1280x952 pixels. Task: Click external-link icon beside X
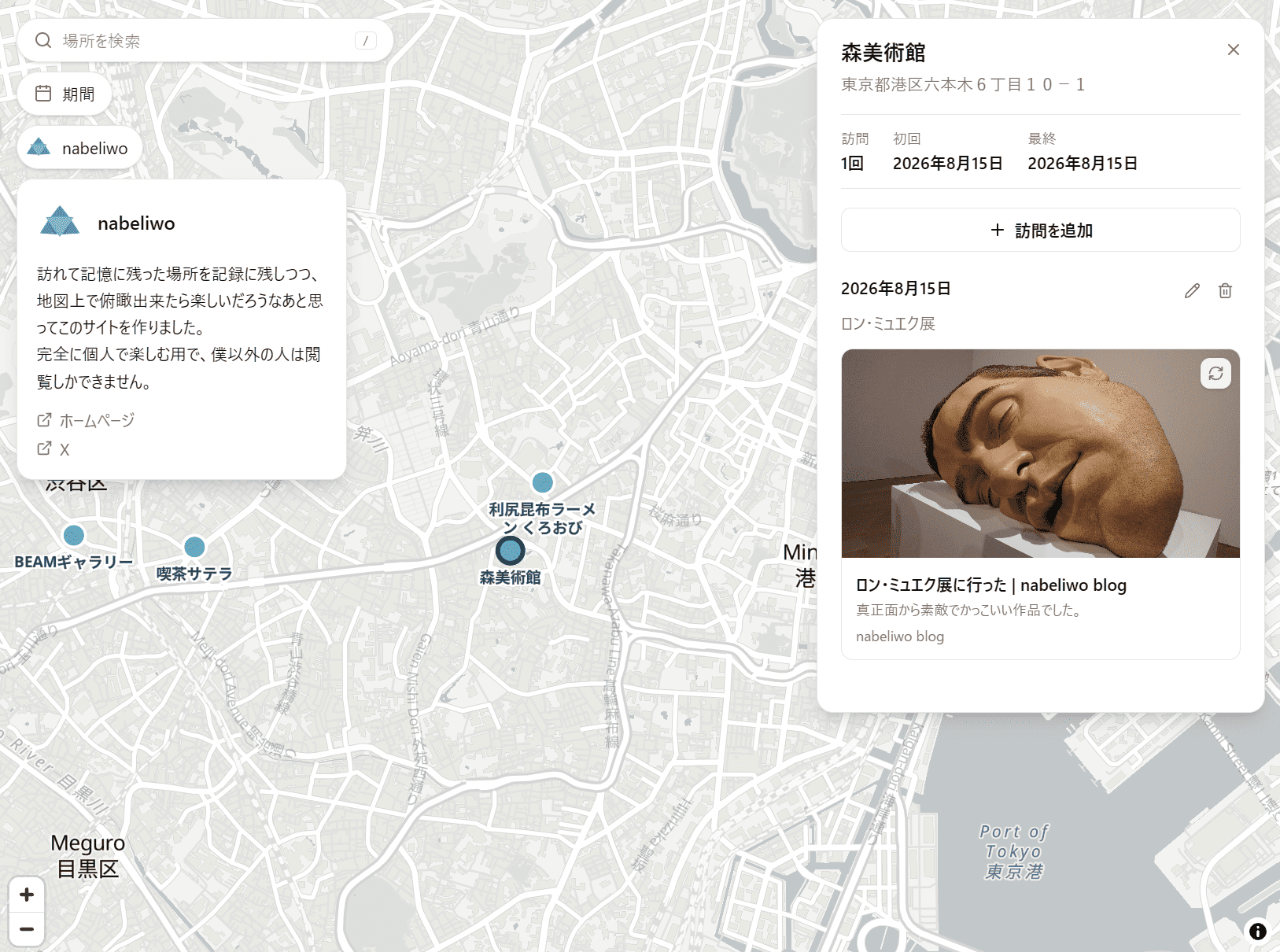point(44,448)
